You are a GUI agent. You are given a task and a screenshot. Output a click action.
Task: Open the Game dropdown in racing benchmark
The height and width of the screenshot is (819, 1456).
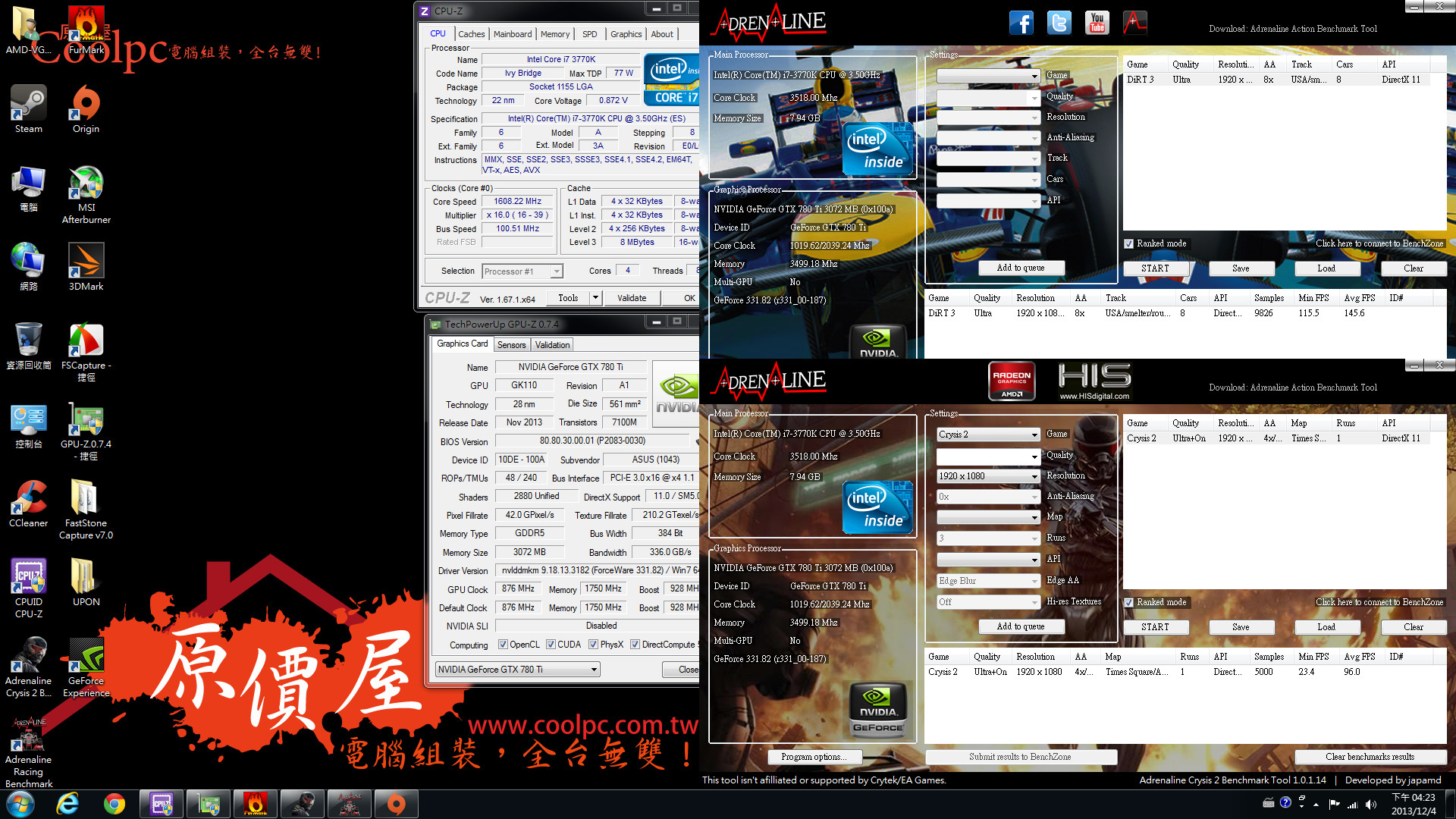point(988,76)
